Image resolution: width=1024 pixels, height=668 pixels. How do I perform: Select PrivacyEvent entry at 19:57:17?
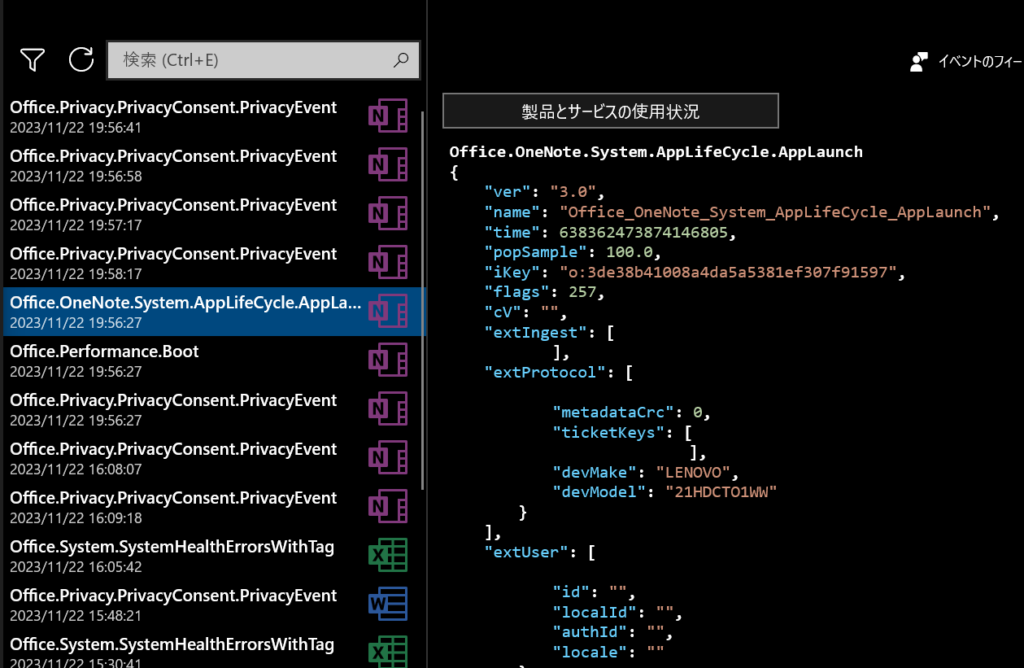click(x=214, y=214)
